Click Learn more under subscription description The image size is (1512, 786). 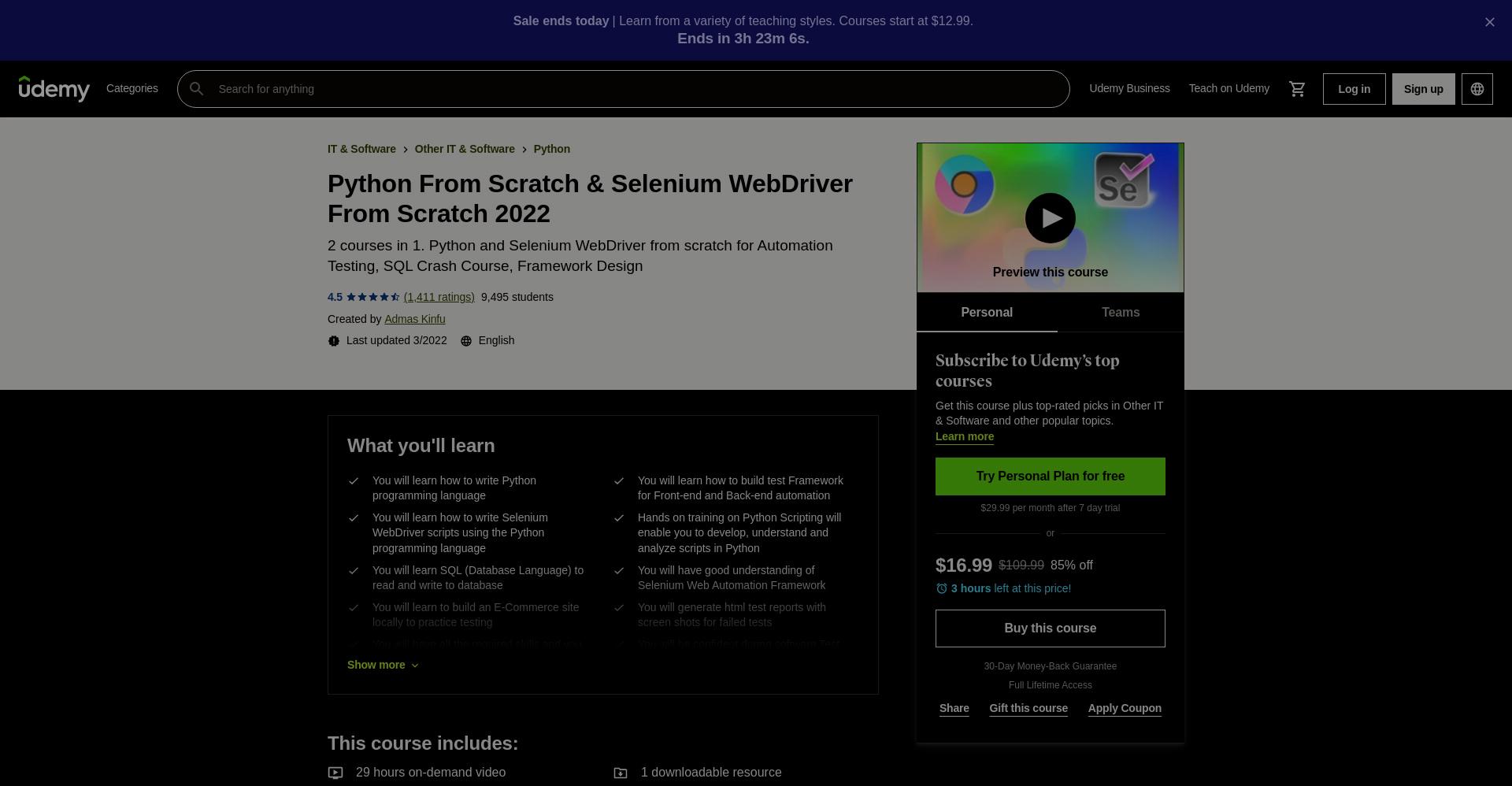(x=964, y=436)
